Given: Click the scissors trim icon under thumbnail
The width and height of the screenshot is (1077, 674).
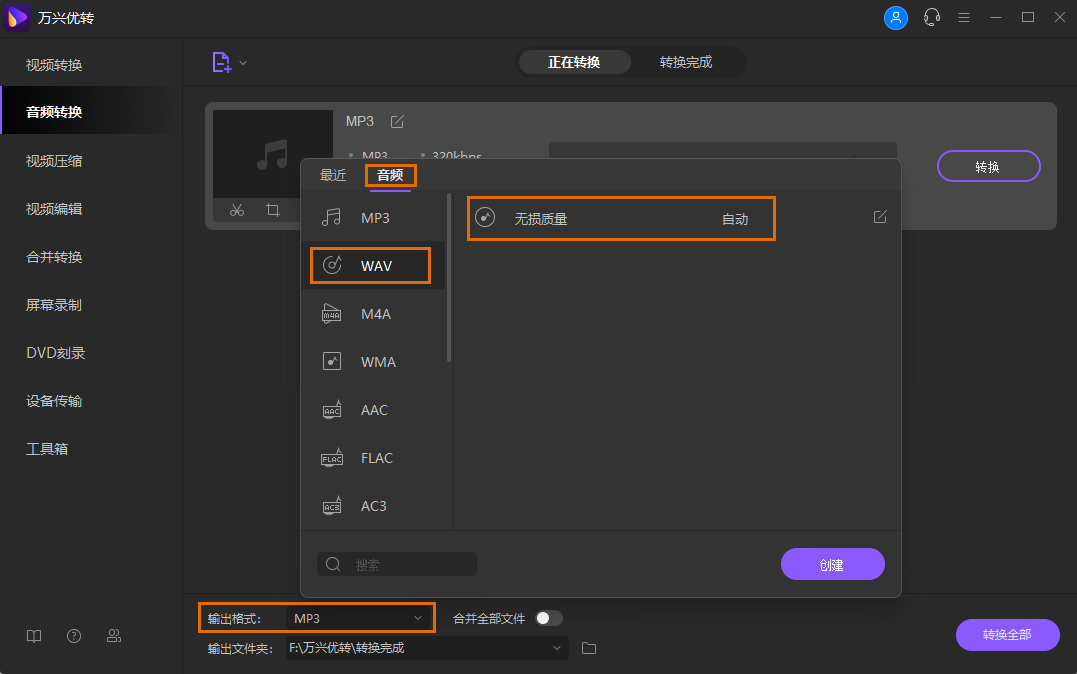Looking at the screenshot, I should pos(237,210).
